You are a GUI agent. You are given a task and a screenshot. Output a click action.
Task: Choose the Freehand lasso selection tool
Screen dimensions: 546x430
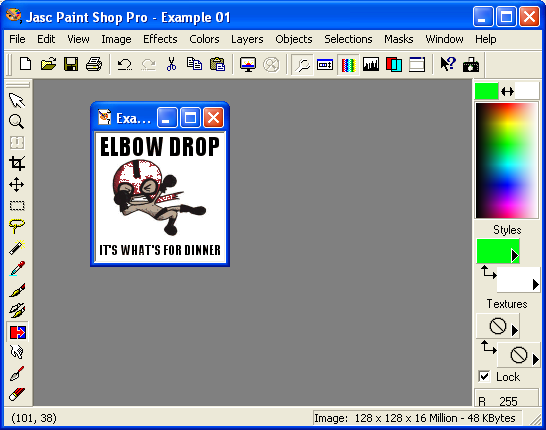click(x=17, y=226)
